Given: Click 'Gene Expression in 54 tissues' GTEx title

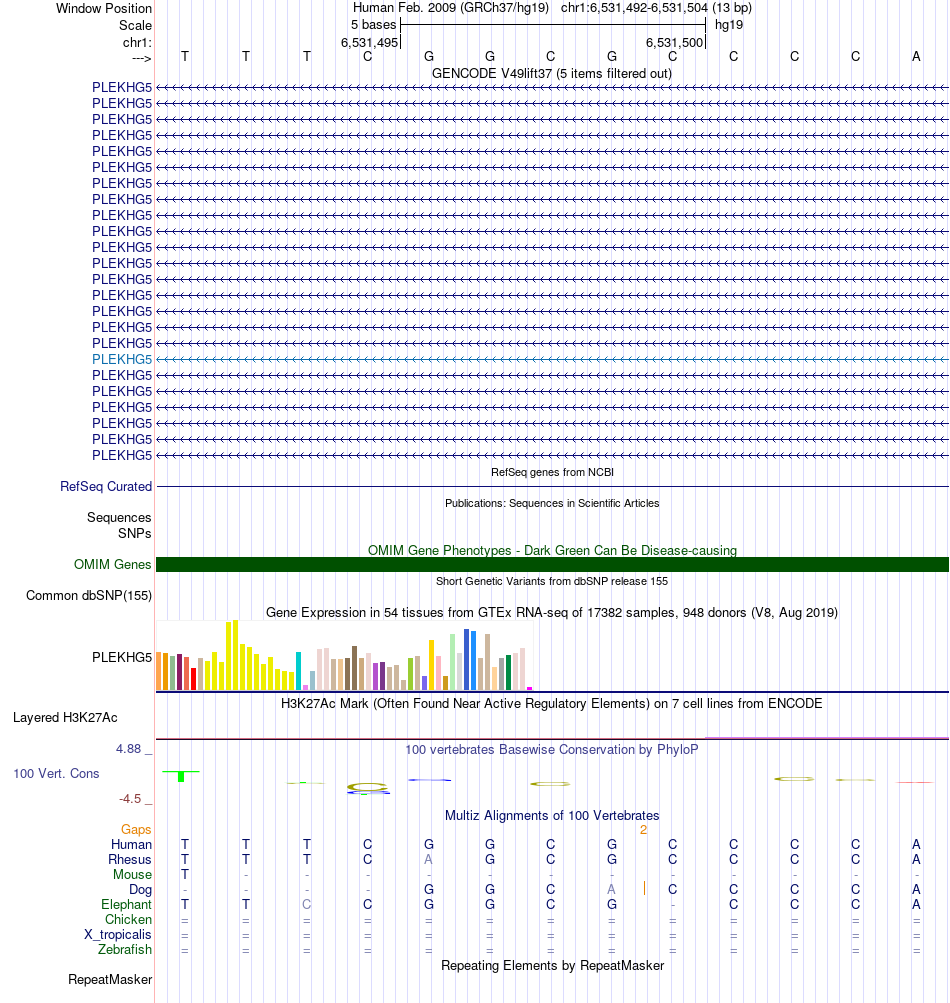Looking at the screenshot, I should (551, 612).
